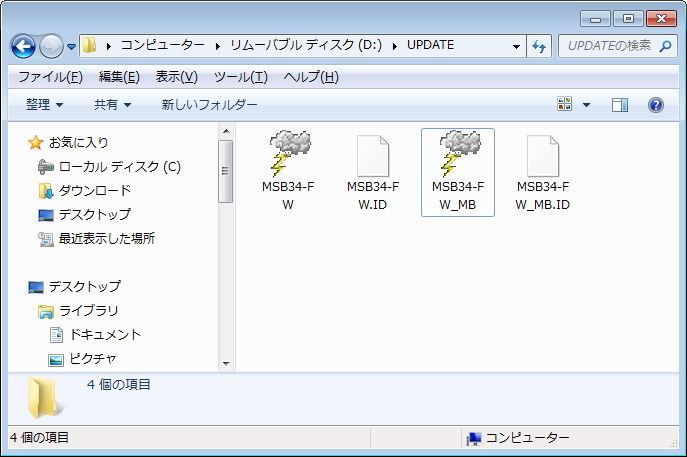Select the MSB34-FW_MB.ID file icon

[543, 156]
